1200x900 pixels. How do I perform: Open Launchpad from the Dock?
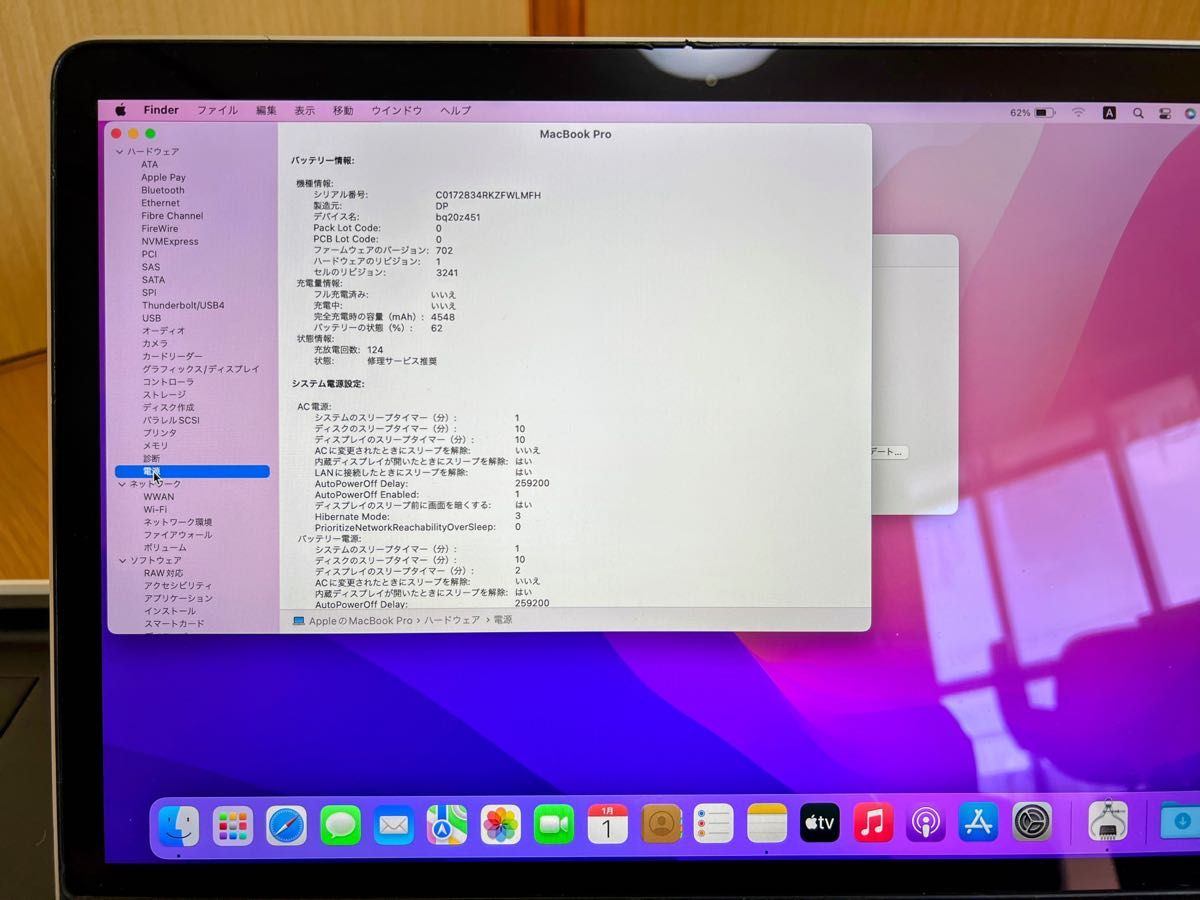[233, 825]
